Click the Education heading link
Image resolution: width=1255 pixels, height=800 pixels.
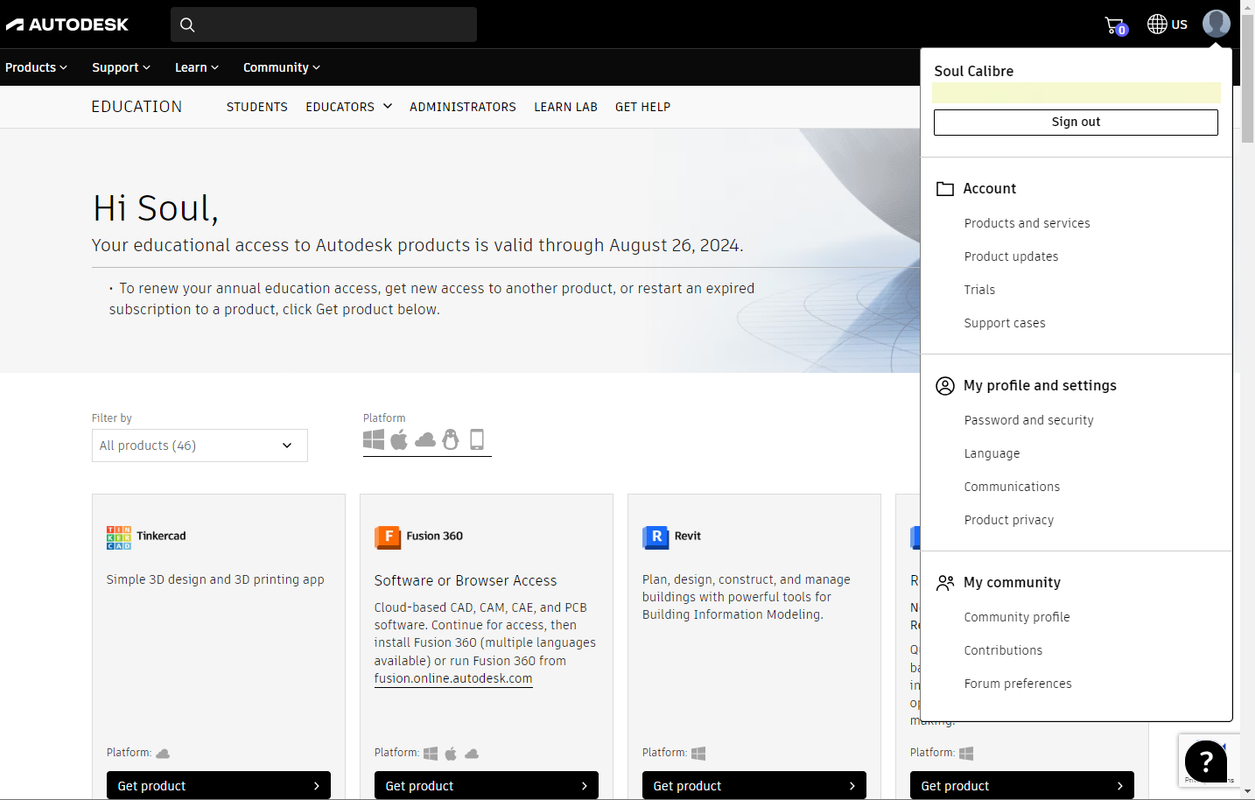[137, 107]
